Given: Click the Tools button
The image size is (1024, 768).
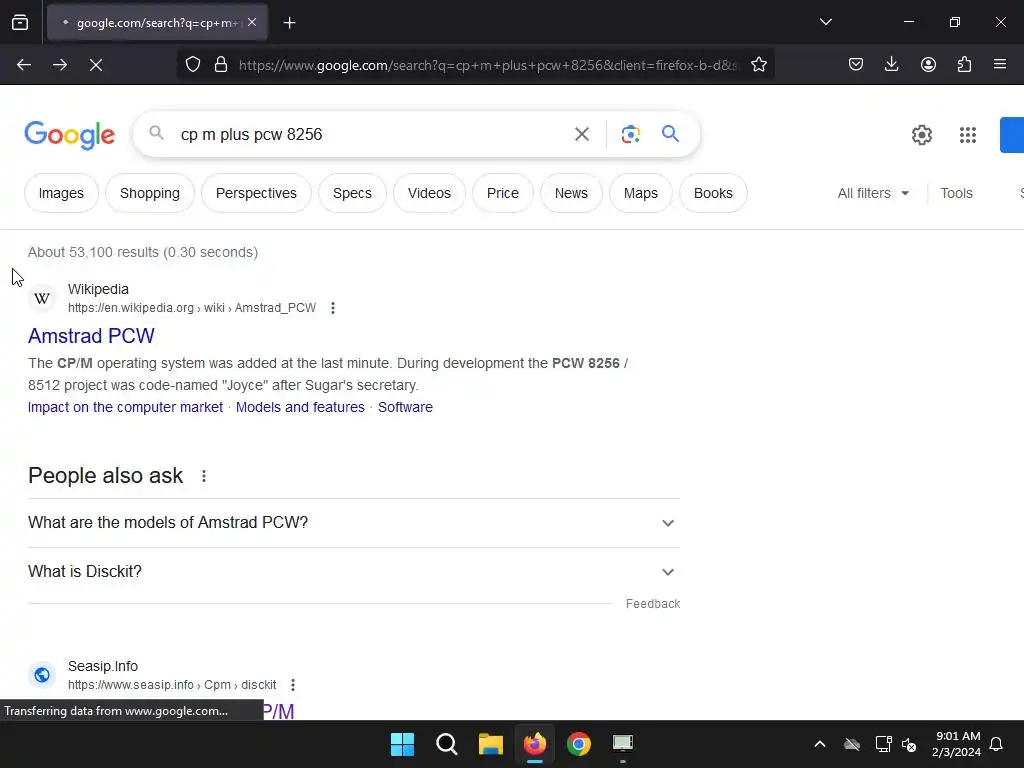Looking at the screenshot, I should click(956, 193).
